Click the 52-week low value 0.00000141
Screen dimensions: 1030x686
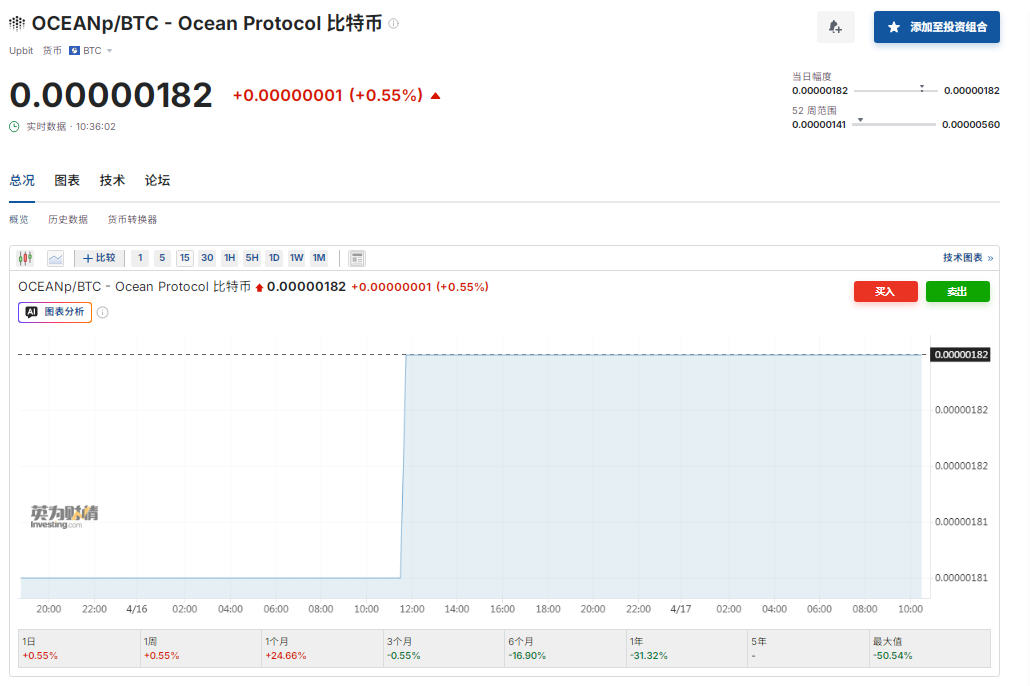pyautogui.click(x=818, y=125)
